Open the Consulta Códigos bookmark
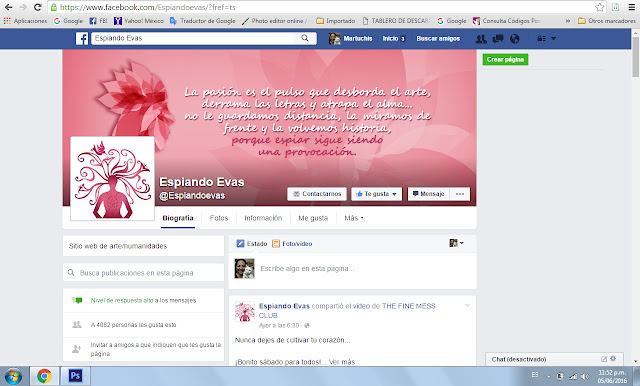The image size is (640, 386). click(507, 21)
